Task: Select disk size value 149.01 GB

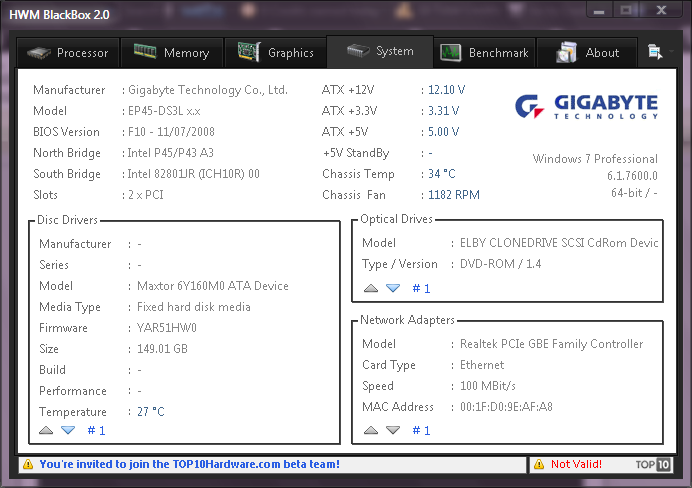Action: 162,349
